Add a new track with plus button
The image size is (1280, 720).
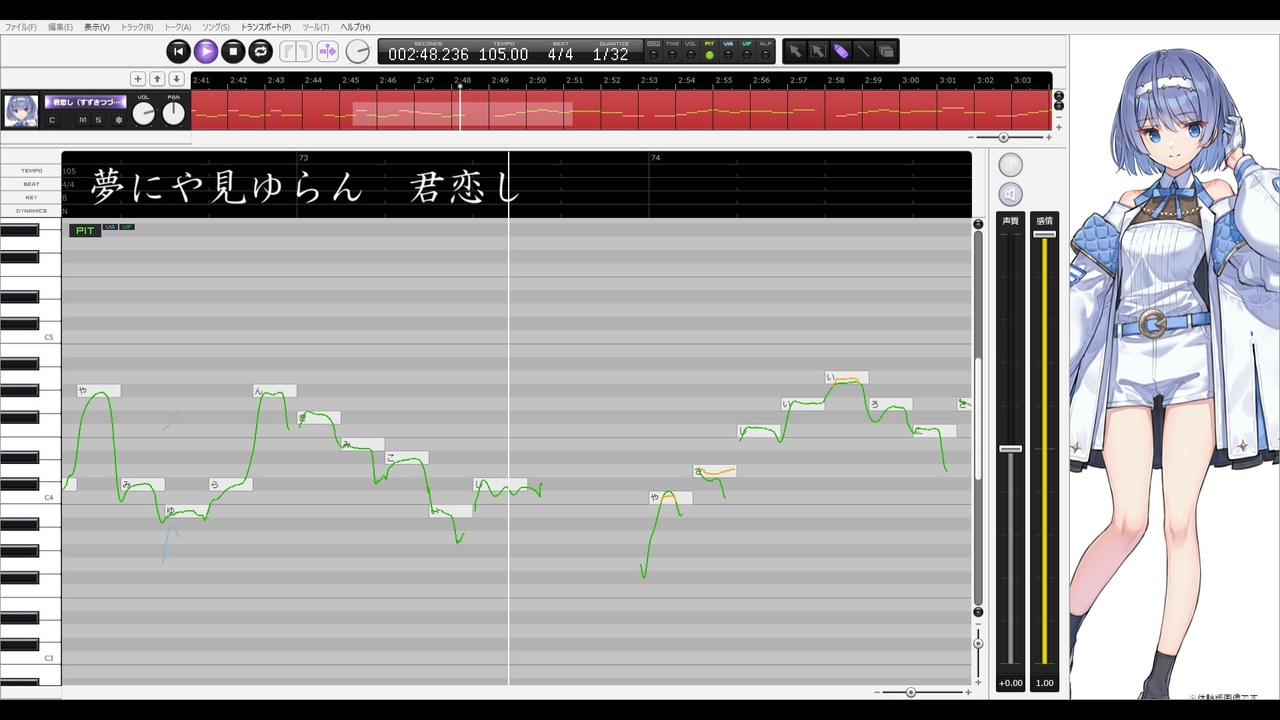[x=138, y=78]
